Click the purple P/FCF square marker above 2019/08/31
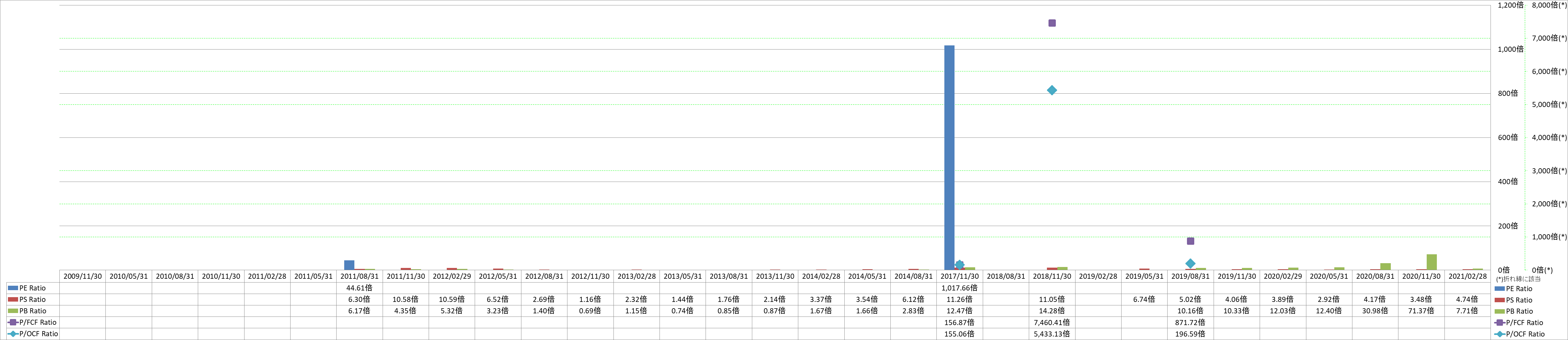 pos(1190,241)
